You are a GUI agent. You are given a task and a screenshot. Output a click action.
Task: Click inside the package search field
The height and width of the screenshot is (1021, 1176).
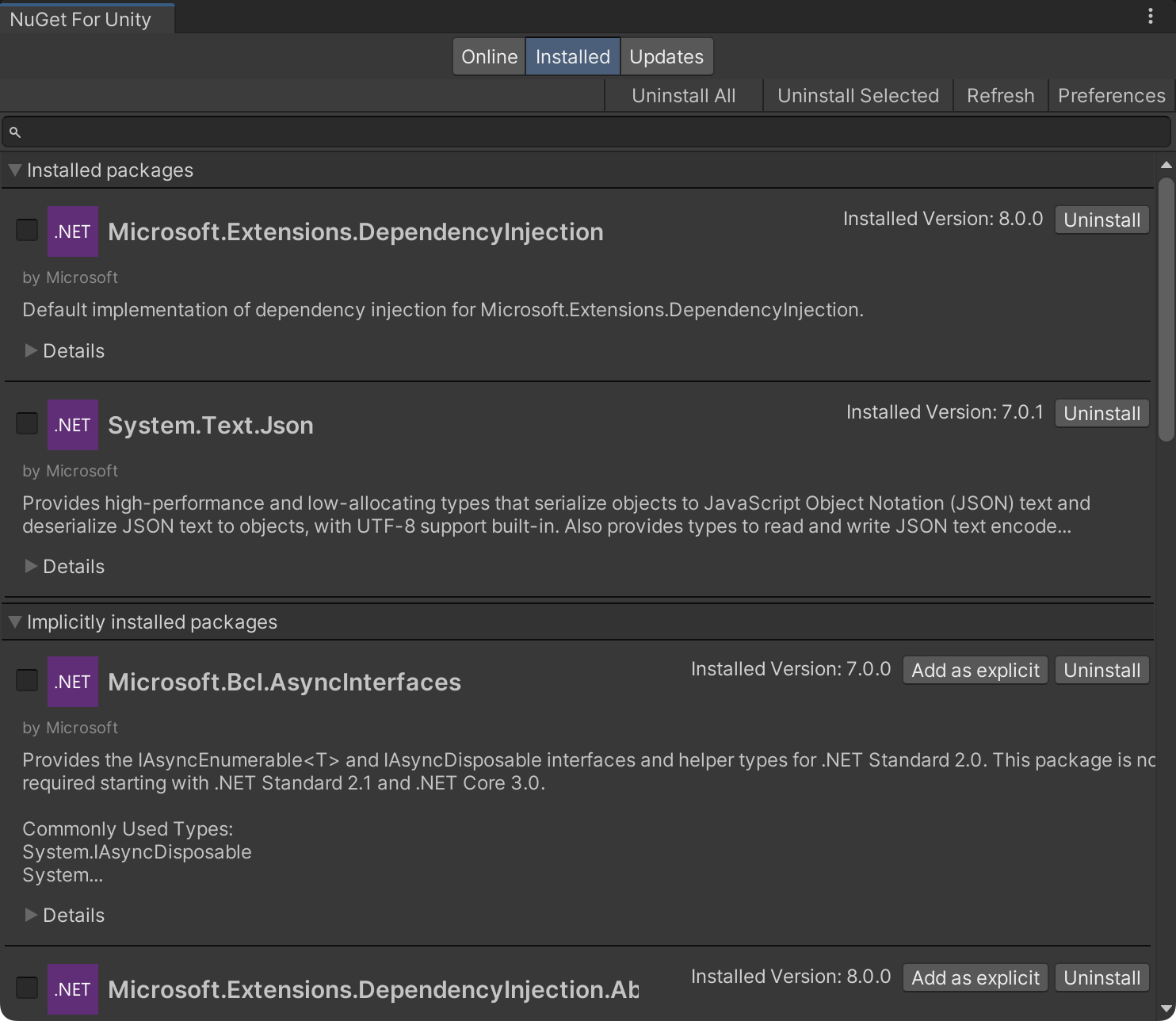(x=555, y=132)
